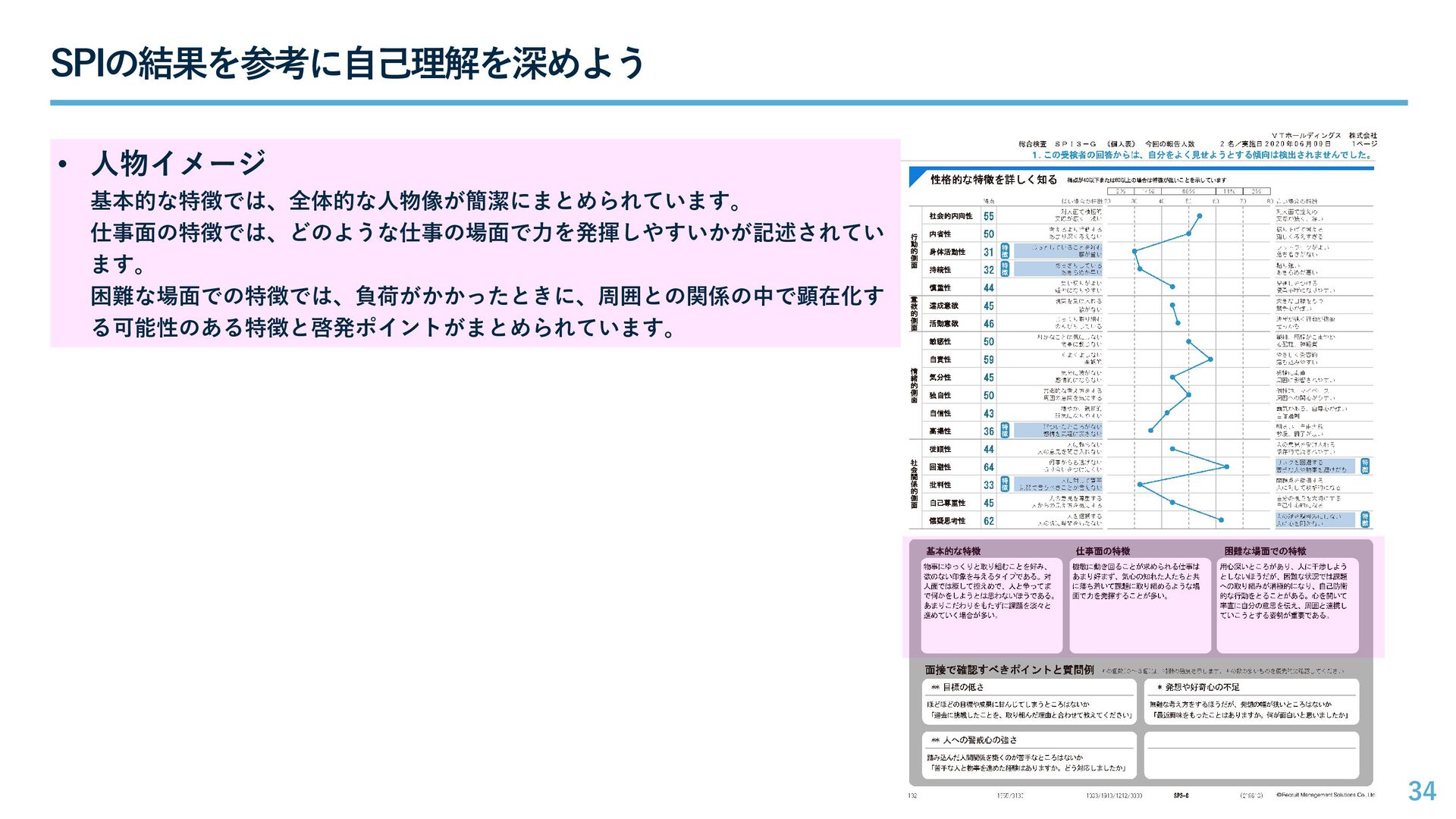
Task: Click the 情緒的側面 category label
Action: coord(915,385)
